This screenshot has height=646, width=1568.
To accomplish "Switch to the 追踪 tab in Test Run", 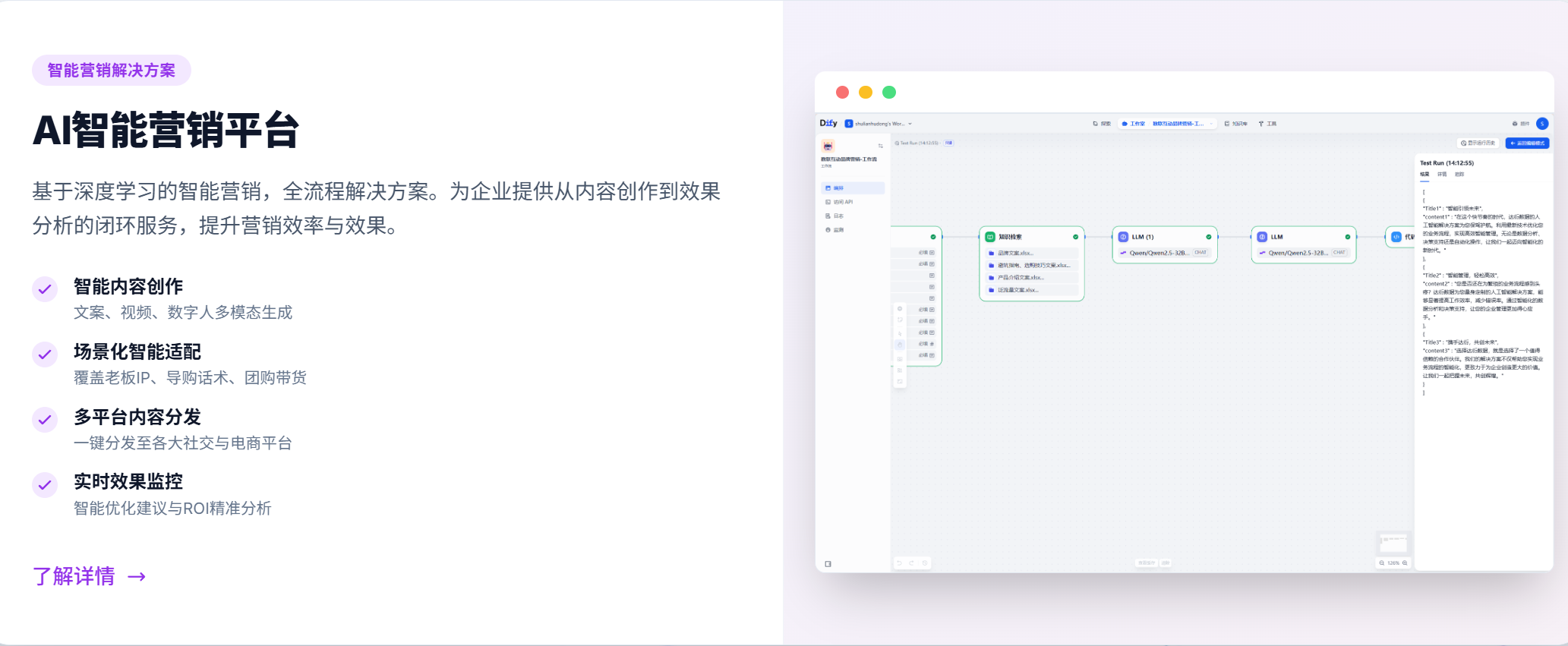I will coord(1459,175).
